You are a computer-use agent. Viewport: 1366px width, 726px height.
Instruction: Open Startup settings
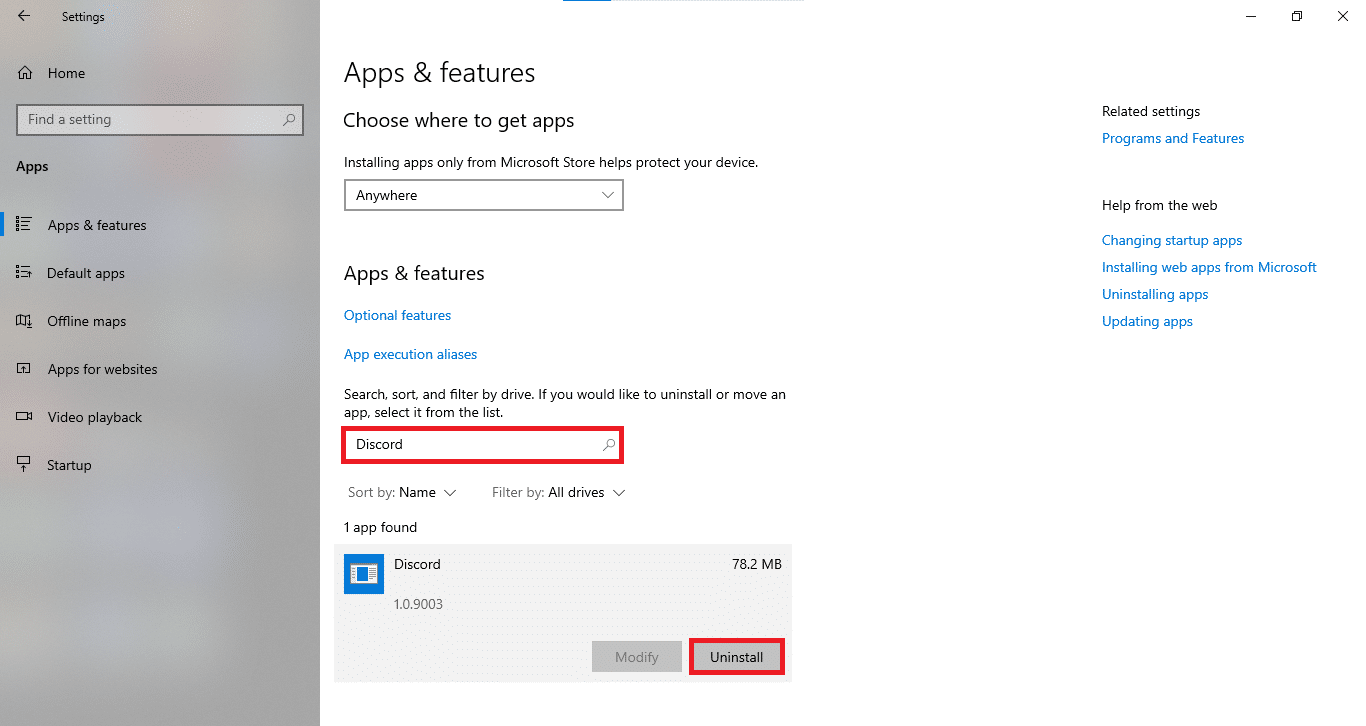coord(66,464)
